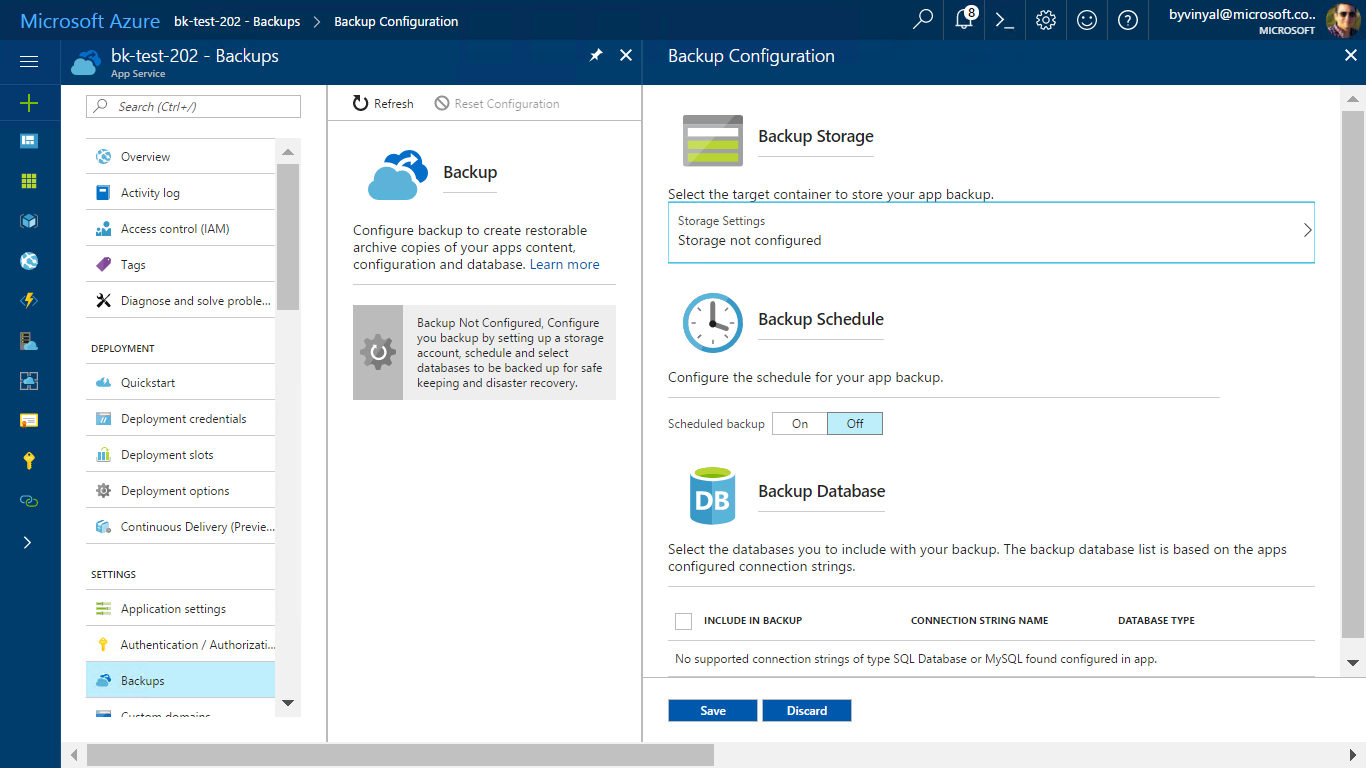
Task: Click the Refresh toolbar button
Action: pos(383,104)
